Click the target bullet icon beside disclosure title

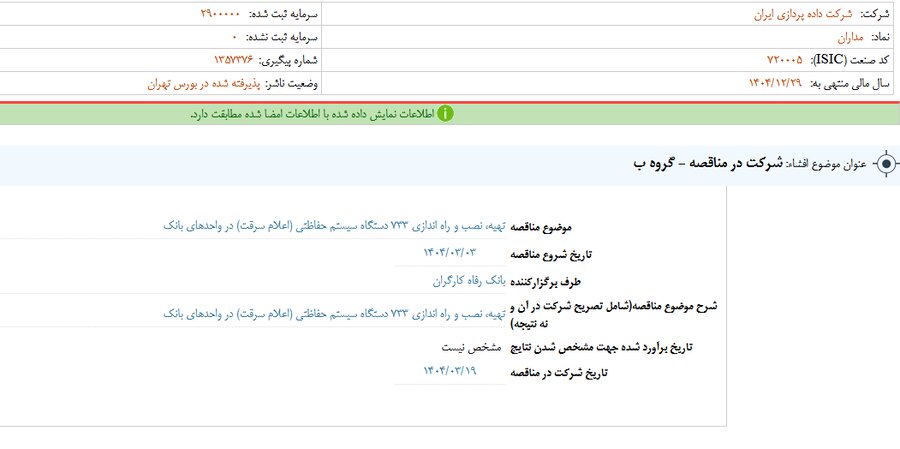point(886,164)
